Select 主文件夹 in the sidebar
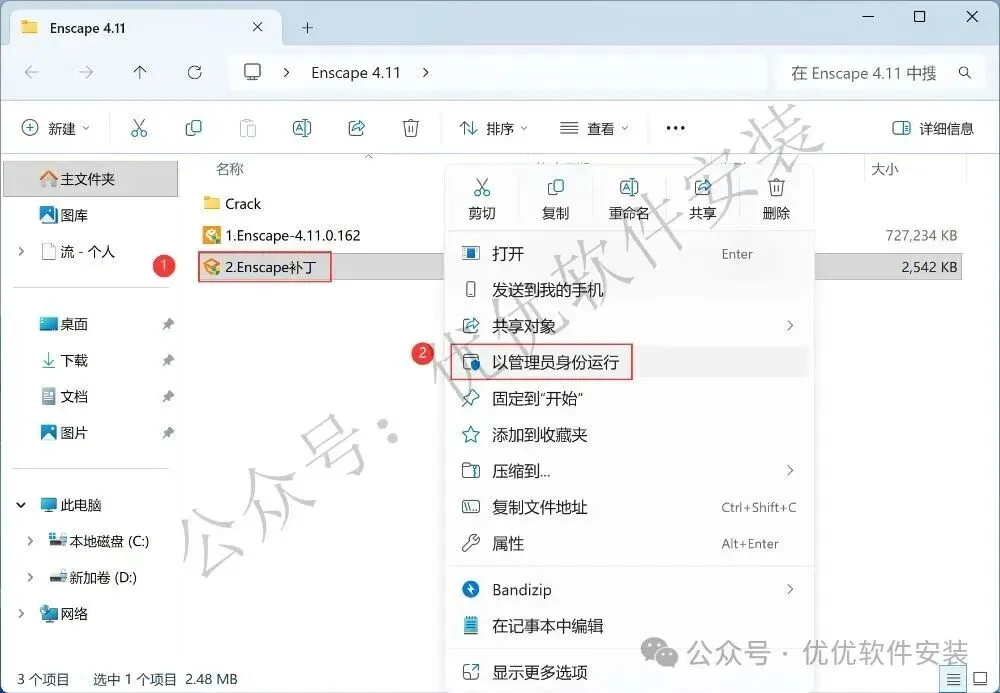The width and height of the screenshot is (1000, 693). coord(91,179)
